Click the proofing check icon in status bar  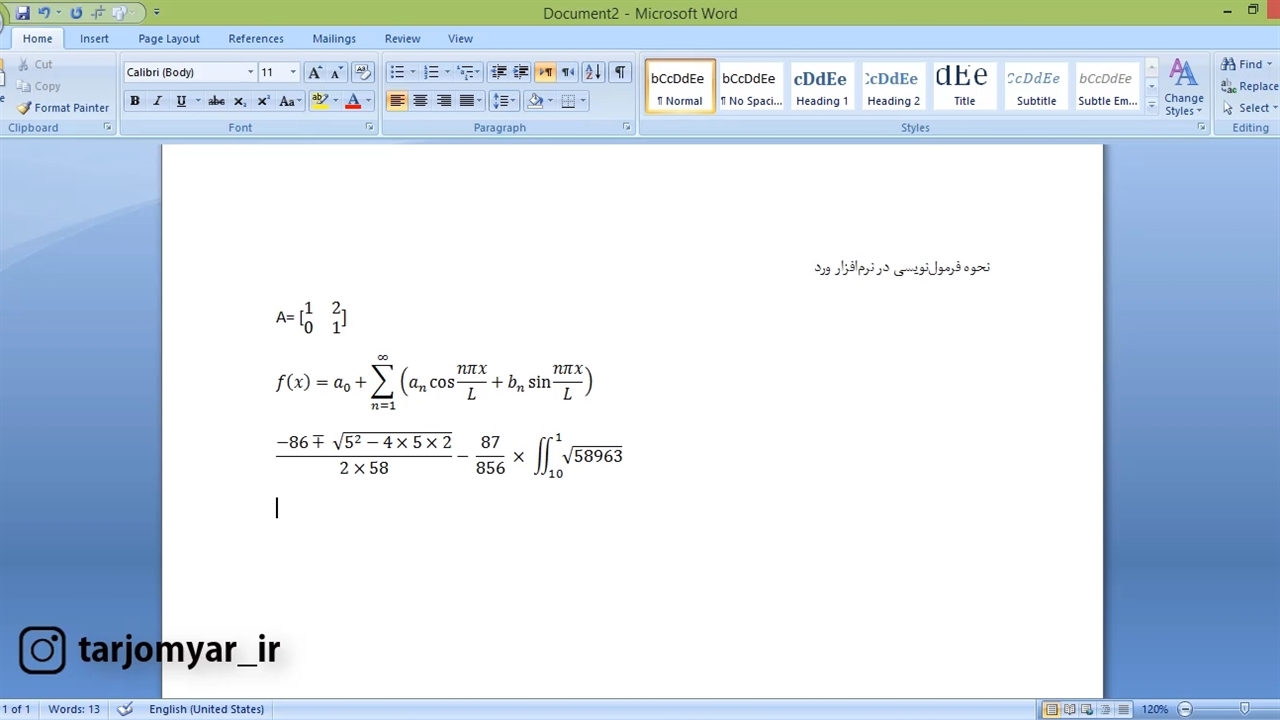[x=125, y=709]
